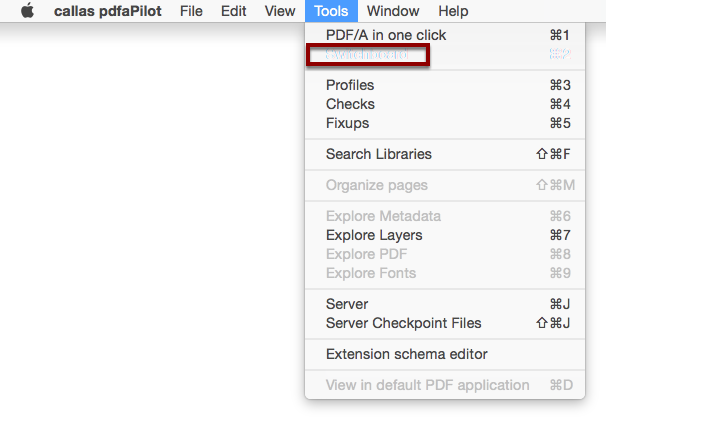Open the File menu

point(191,11)
